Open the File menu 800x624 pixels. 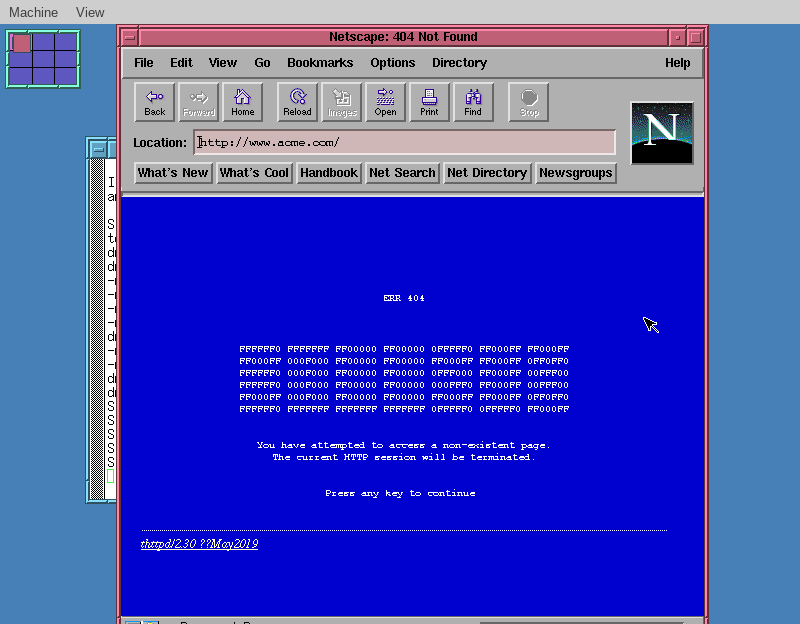coord(143,63)
